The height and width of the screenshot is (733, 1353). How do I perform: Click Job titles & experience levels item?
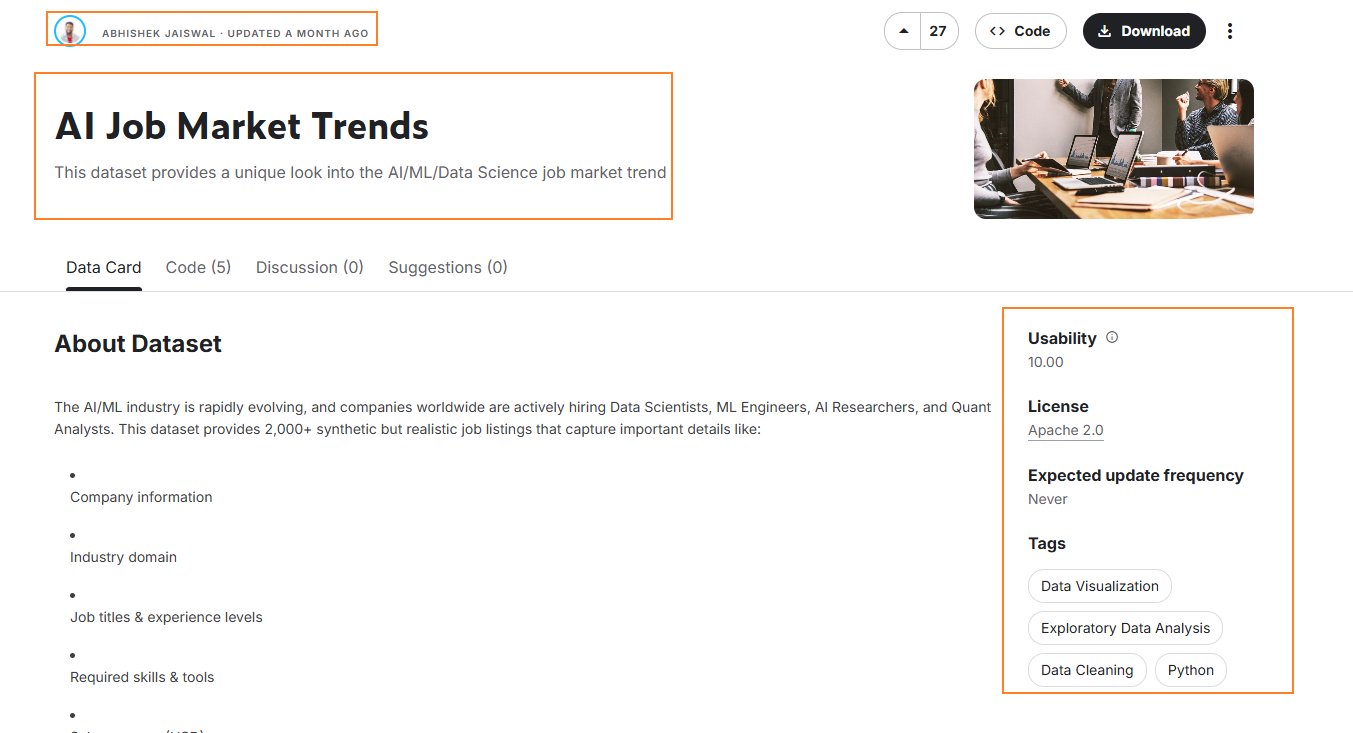pyautogui.click(x=166, y=617)
